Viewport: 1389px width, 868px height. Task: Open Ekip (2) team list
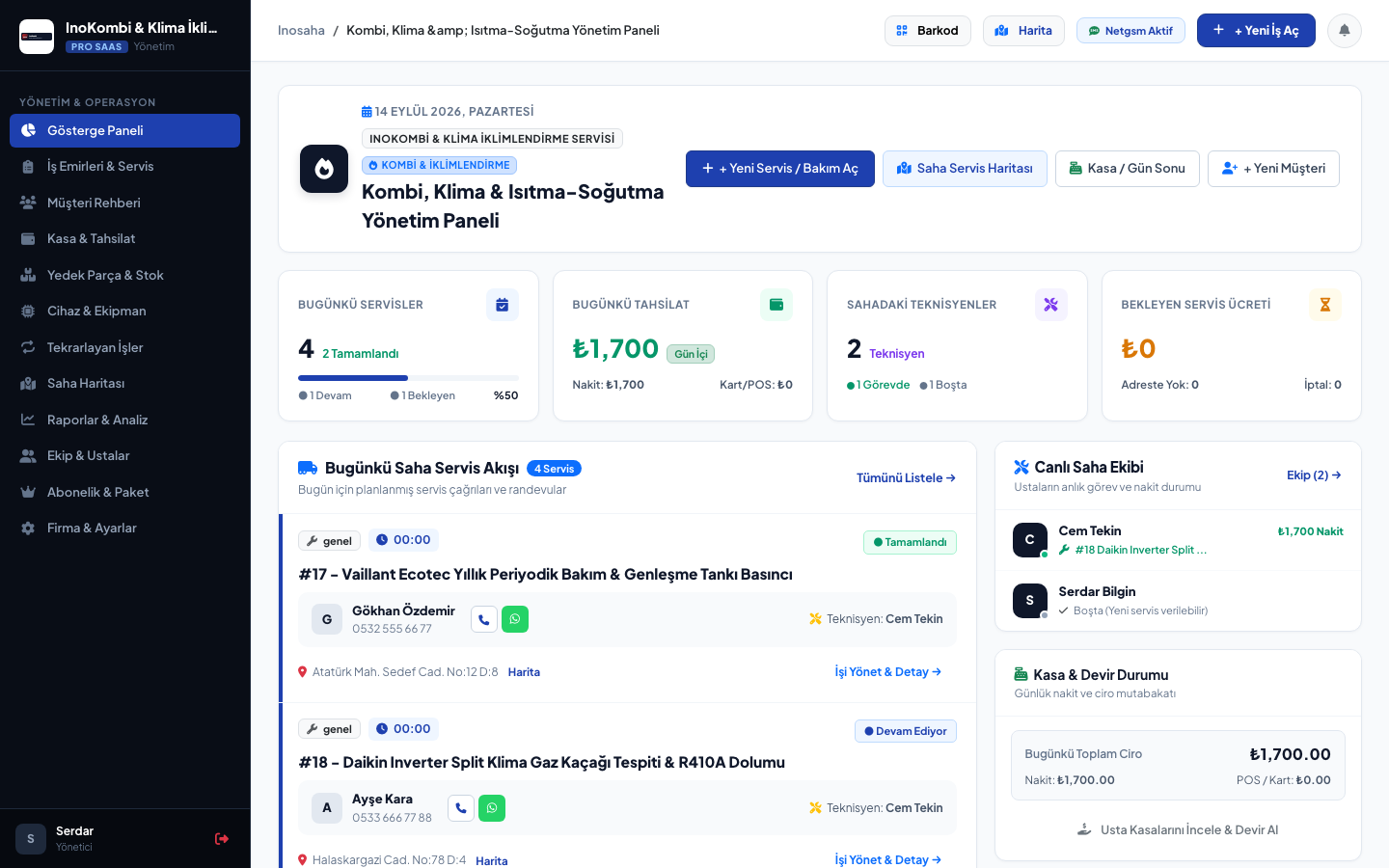[x=1314, y=475]
